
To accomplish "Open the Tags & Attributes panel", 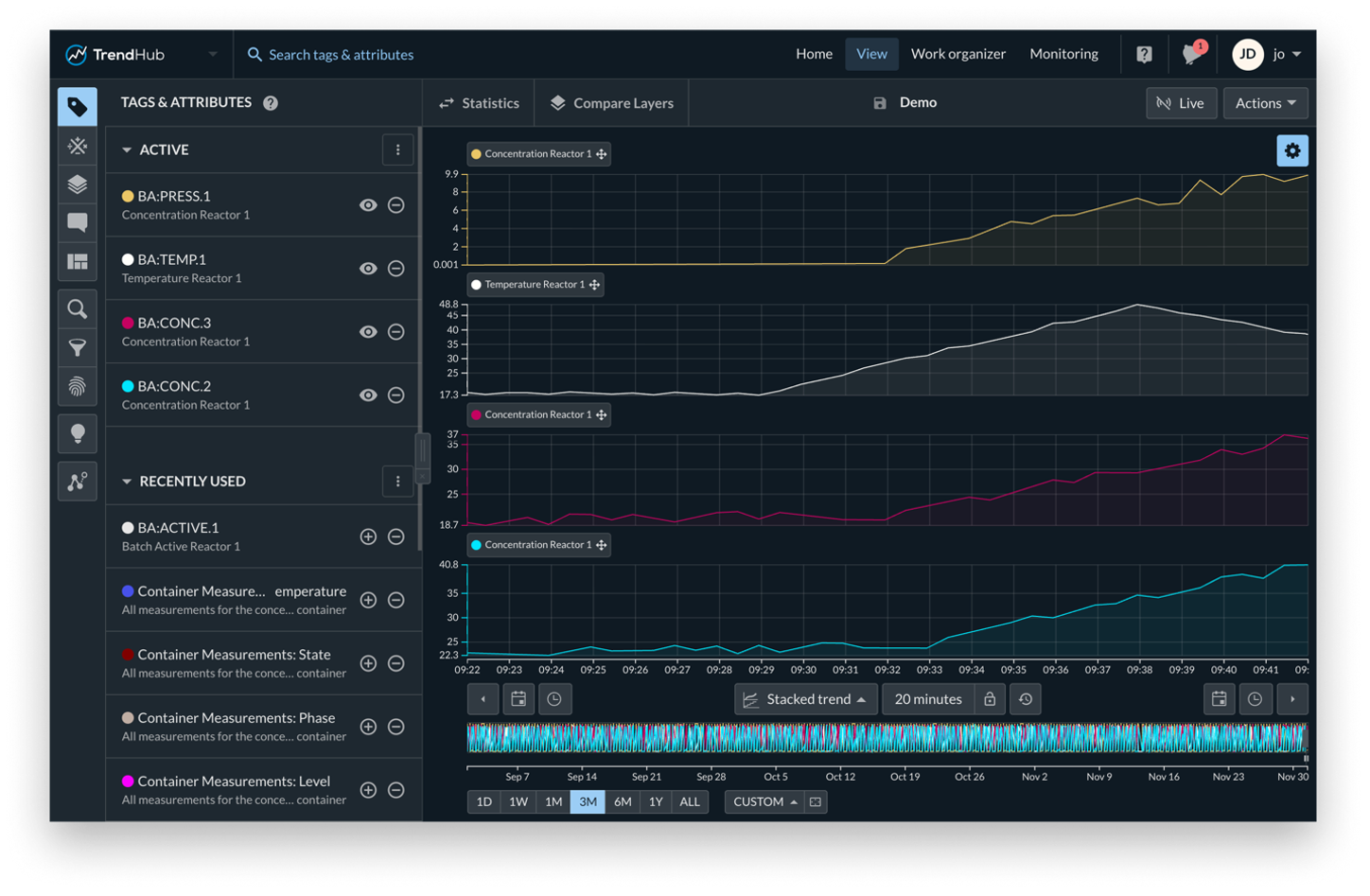I will coord(77,106).
